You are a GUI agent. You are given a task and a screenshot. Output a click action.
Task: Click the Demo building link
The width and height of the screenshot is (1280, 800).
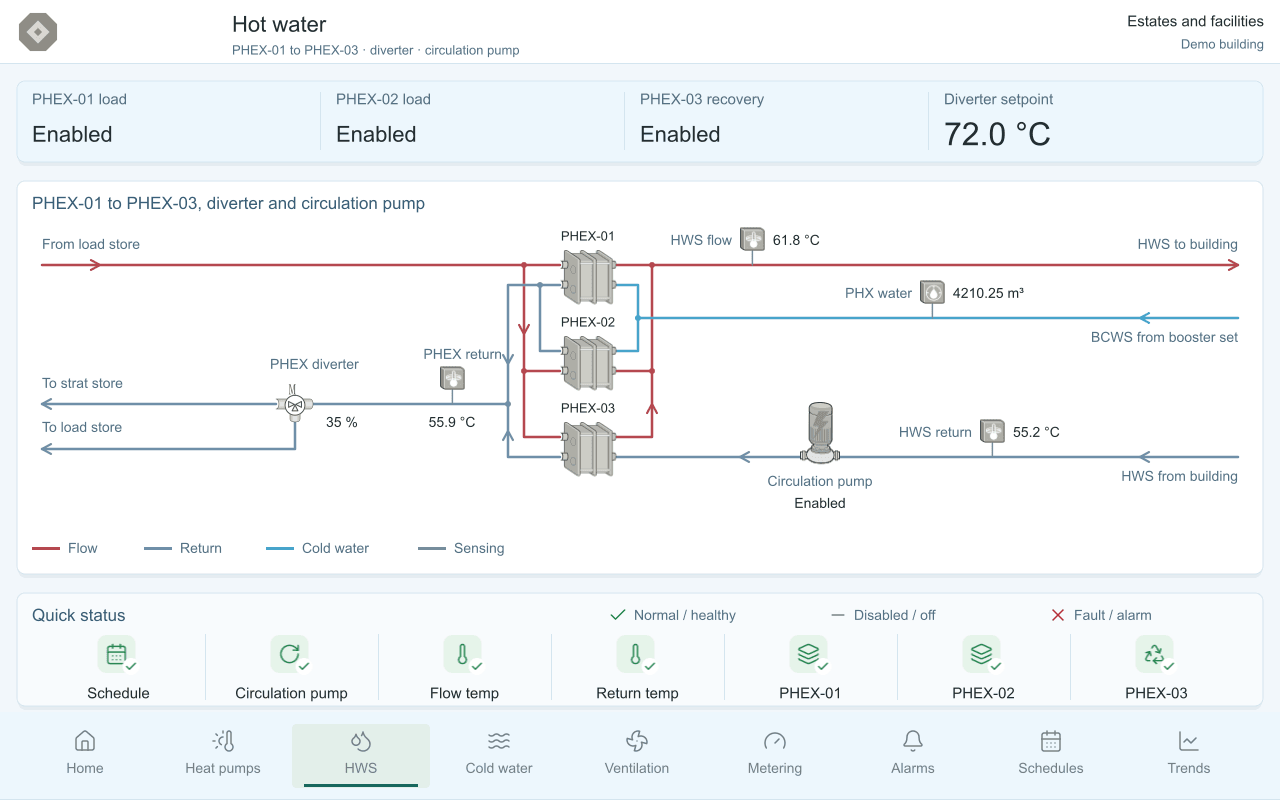tap(1222, 44)
